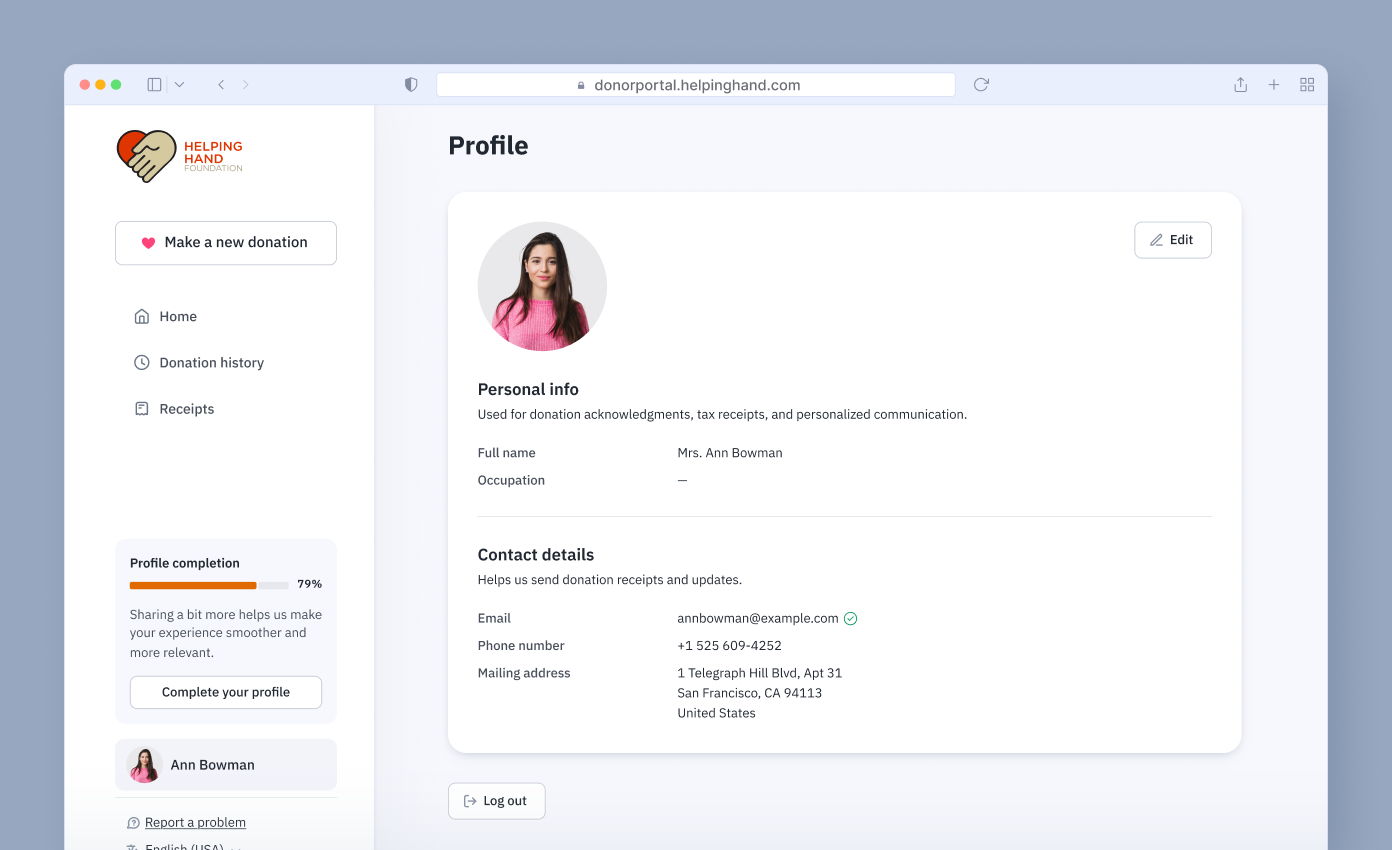Click the privacy shield icon in toolbar
The height and width of the screenshot is (850, 1392).
pyautogui.click(x=410, y=84)
